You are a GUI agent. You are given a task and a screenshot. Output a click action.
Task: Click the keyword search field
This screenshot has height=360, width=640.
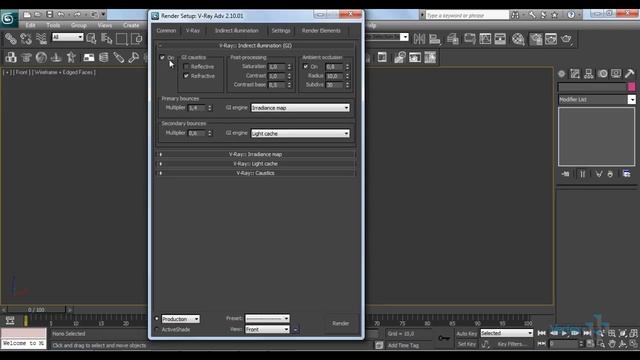coord(467,15)
